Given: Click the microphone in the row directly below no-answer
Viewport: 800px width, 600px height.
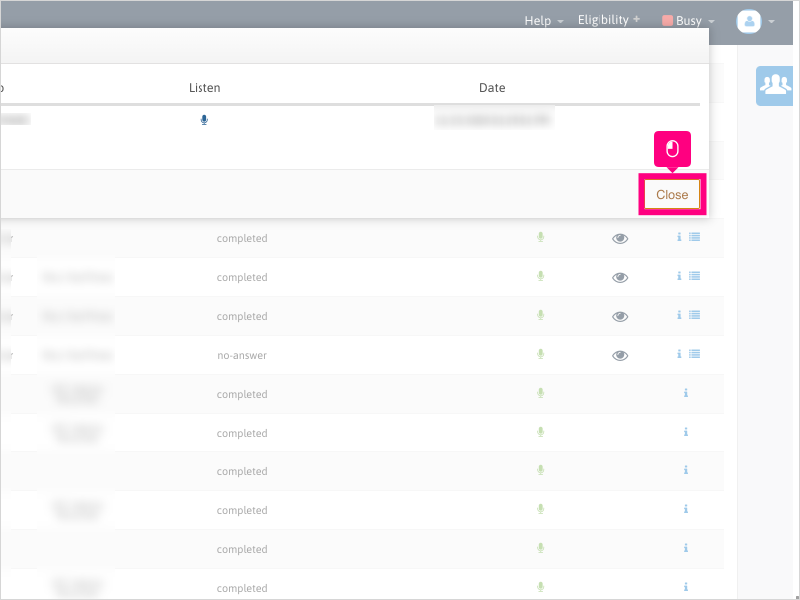Looking at the screenshot, I should (x=540, y=393).
